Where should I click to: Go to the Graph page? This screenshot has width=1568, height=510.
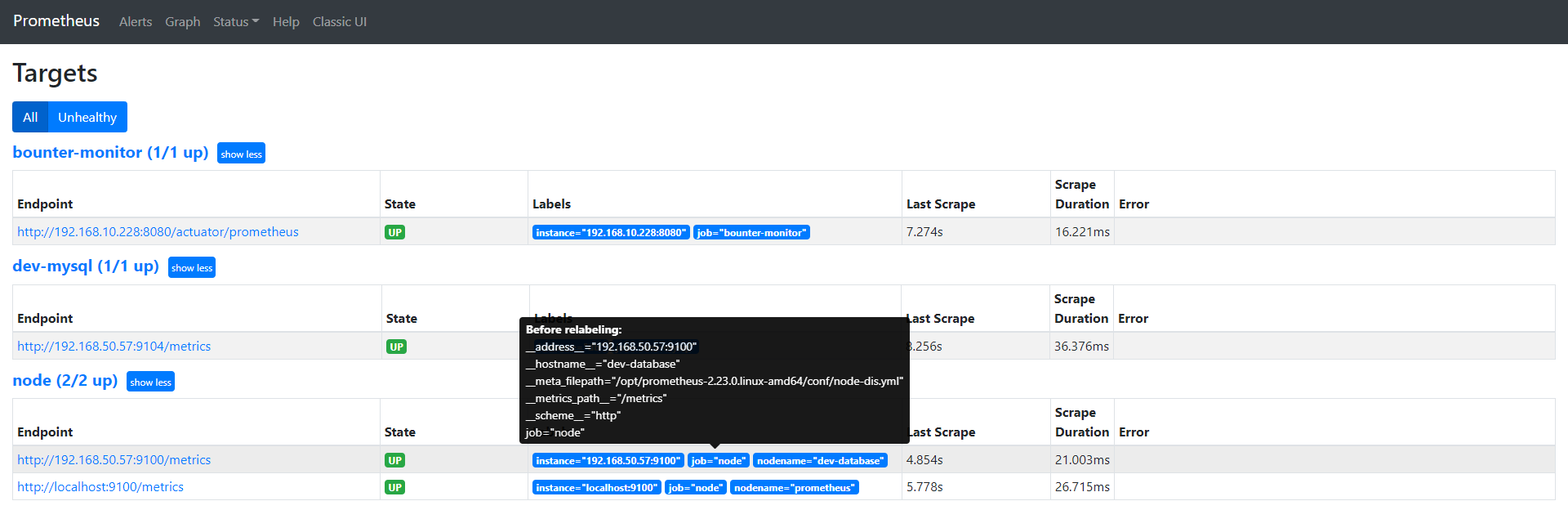point(182,22)
